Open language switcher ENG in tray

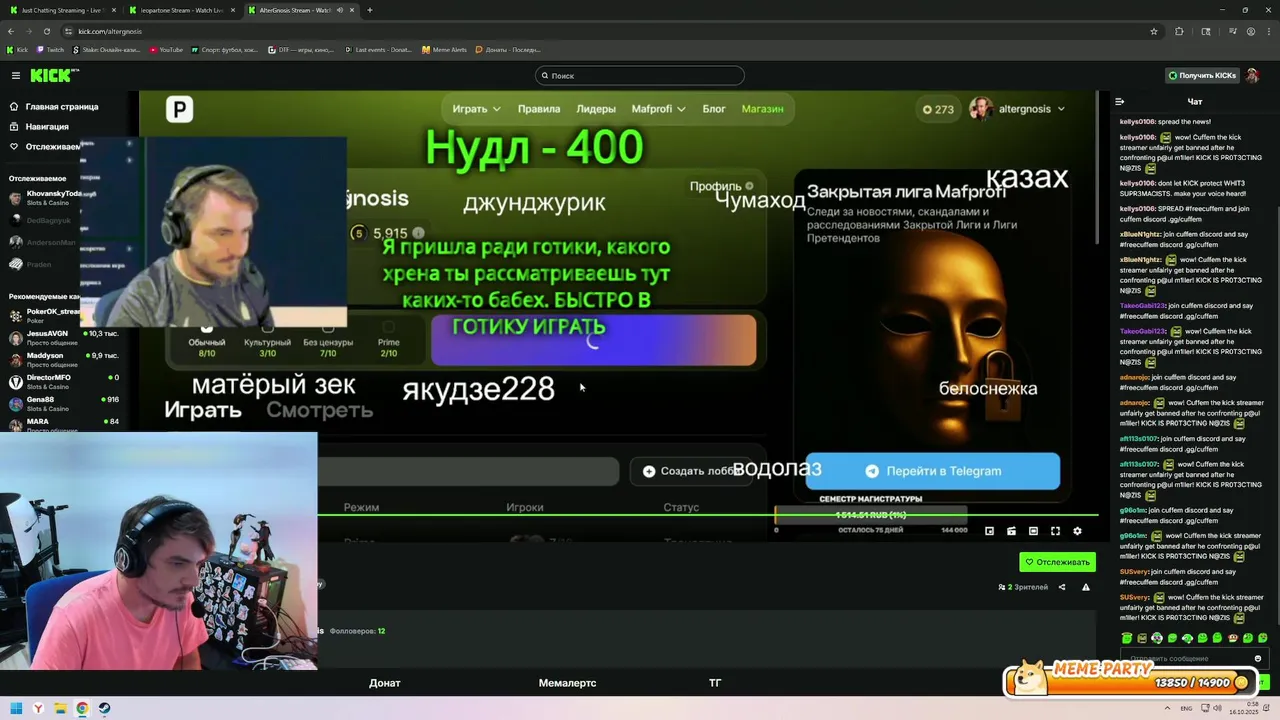point(1187,708)
